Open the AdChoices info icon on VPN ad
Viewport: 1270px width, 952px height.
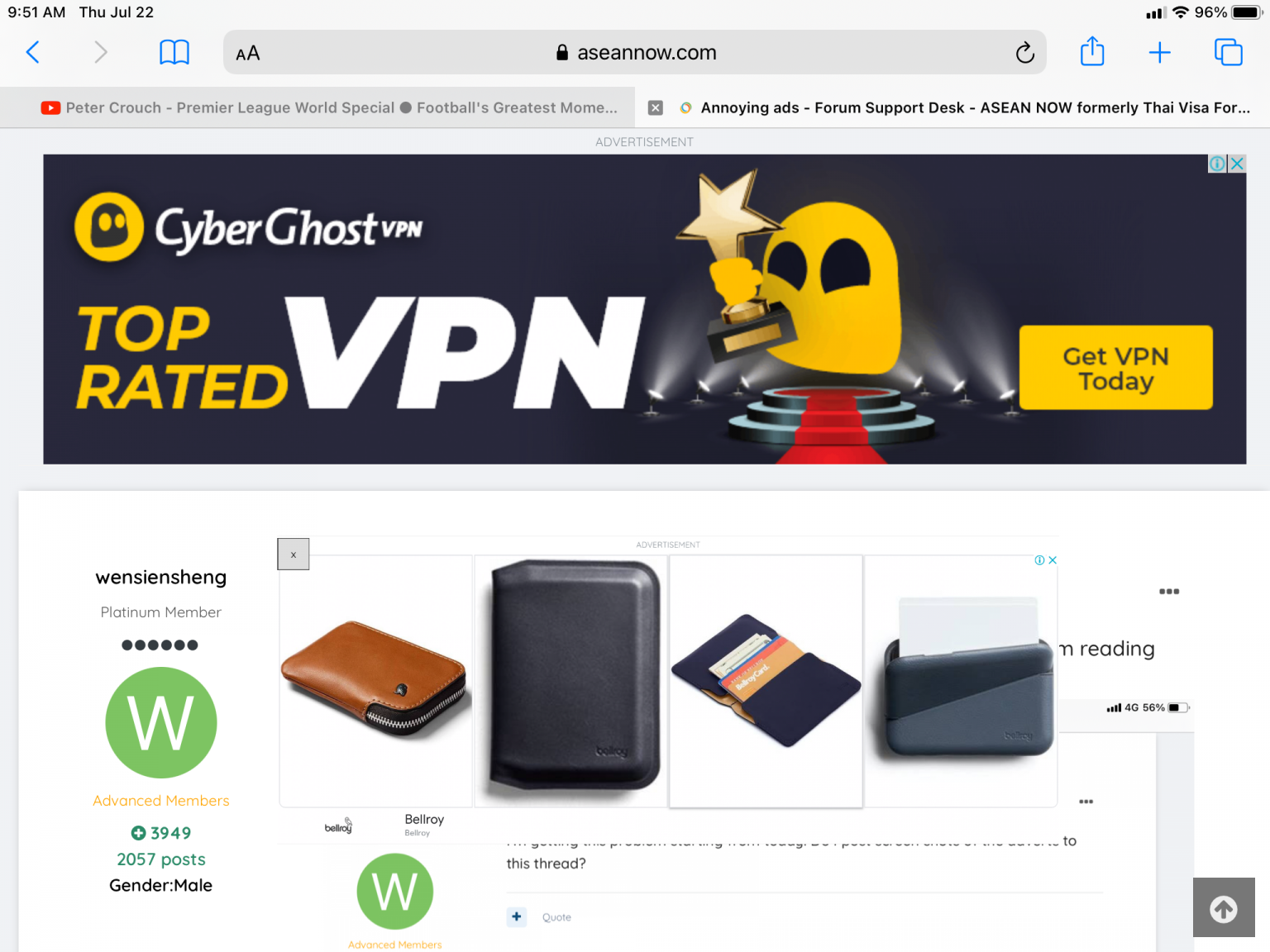point(1217,164)
